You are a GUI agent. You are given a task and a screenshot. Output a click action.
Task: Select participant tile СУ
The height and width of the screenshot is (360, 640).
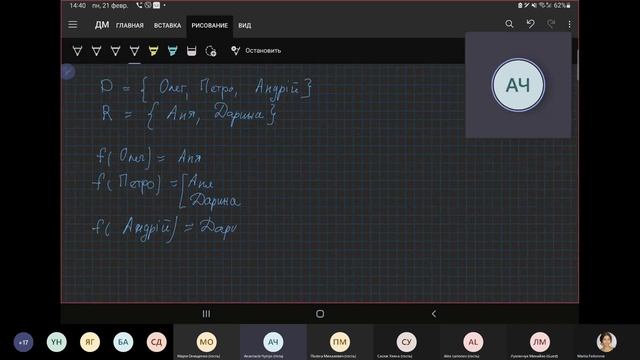pyautogui.click(x=407, y=342)
